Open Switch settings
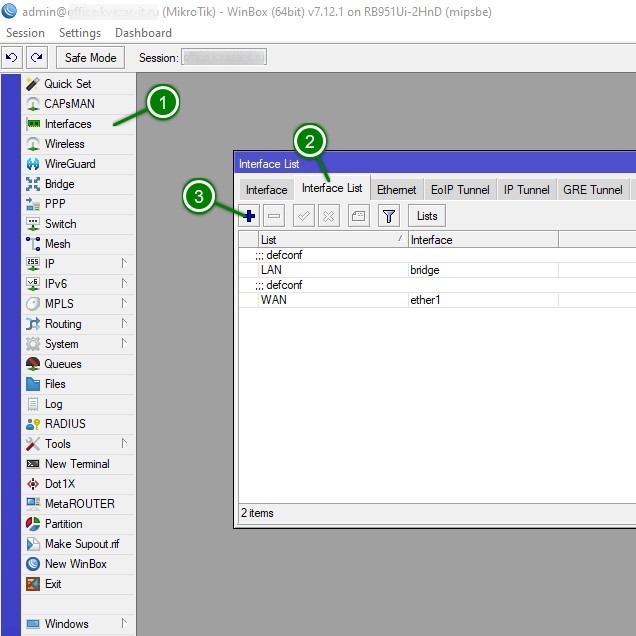Image resolution: width=636 pixels, height=636 pixels. pos(79,224)
